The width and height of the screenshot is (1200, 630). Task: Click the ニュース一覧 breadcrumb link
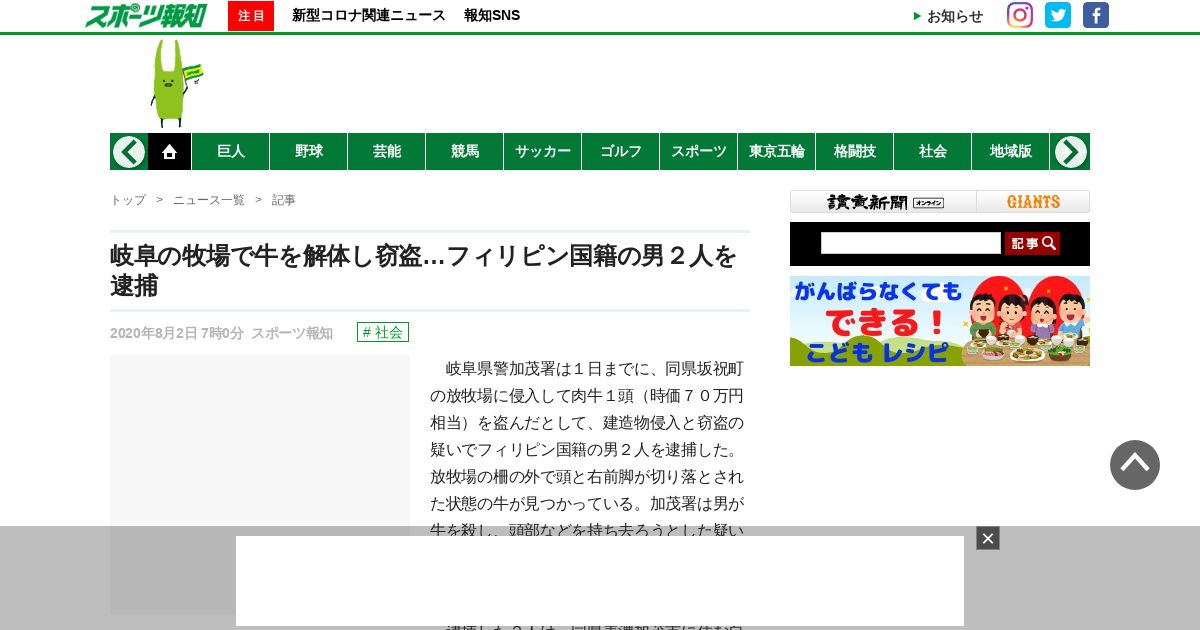click(209, 200)
